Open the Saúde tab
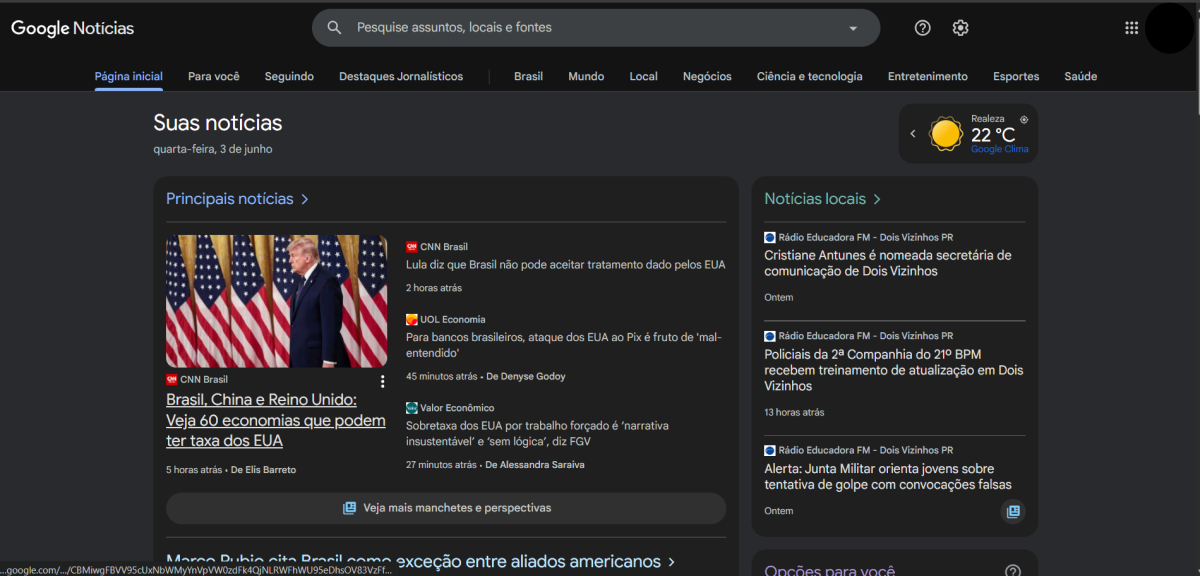The height and width of the screenshot is (576, 1200). 1081,76
